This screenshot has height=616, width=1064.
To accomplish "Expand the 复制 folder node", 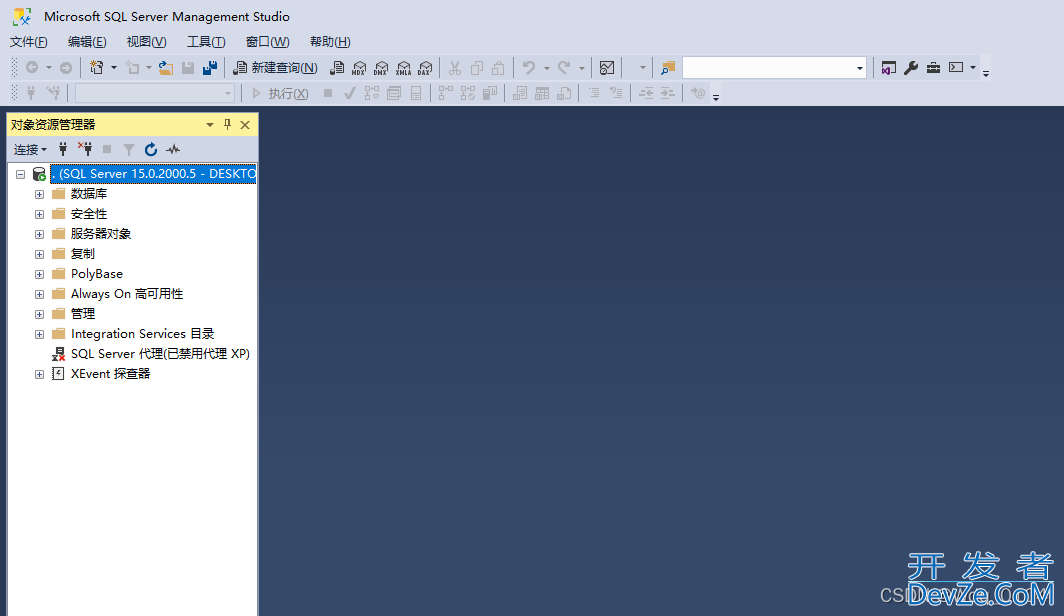I will tap(39, 254).
